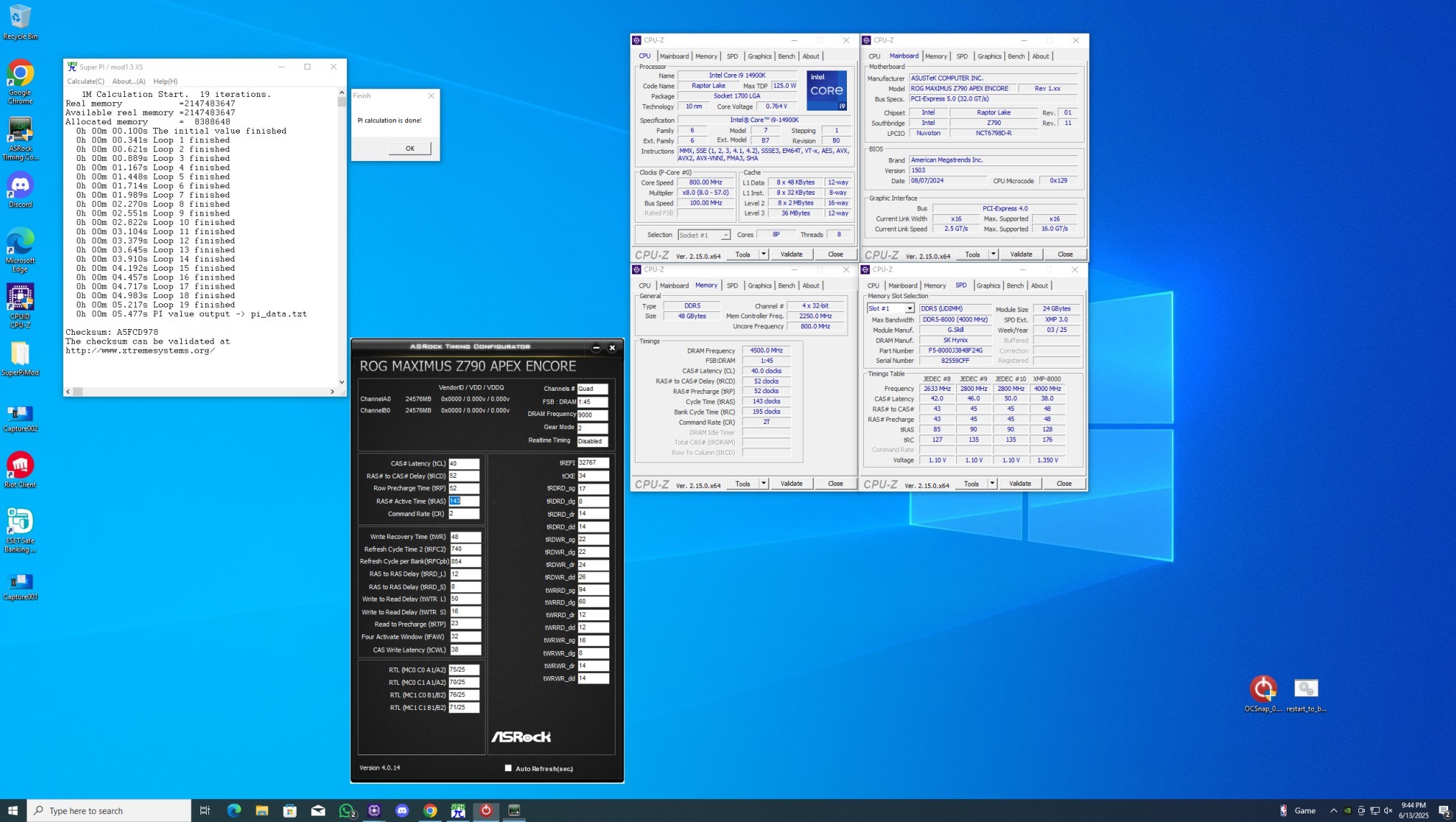Click the muted volume tray icon
Viewport: 1456px width, 822px height.
point(1388,811)
